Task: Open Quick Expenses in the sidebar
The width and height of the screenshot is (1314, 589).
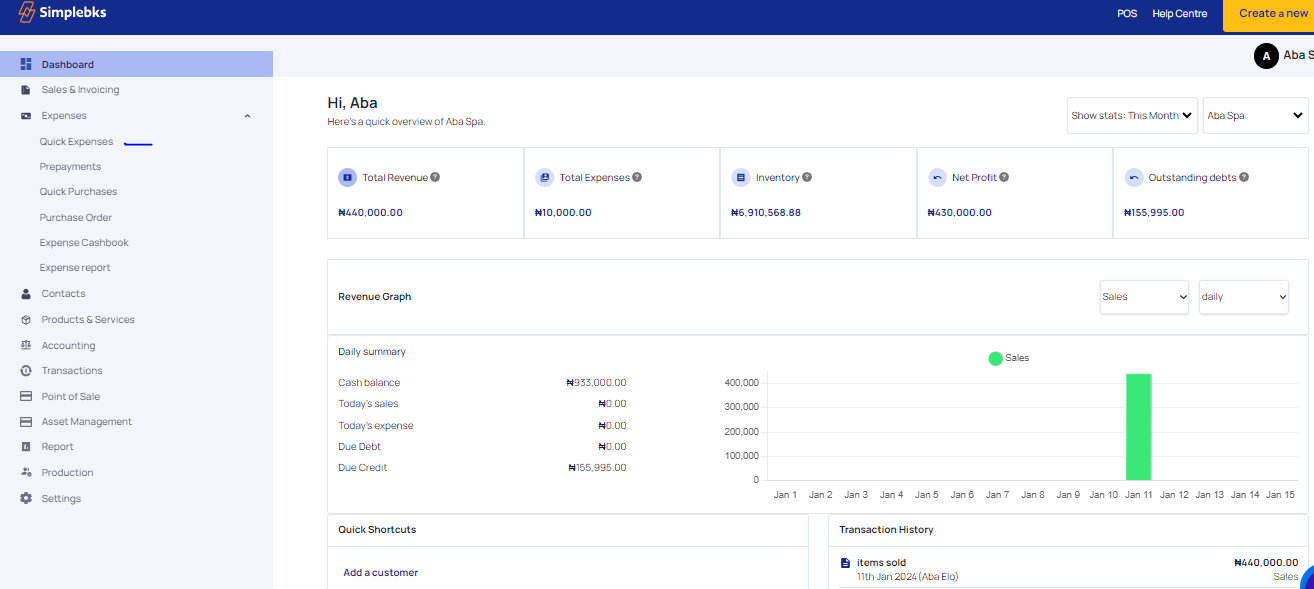Action: [76, 142]
